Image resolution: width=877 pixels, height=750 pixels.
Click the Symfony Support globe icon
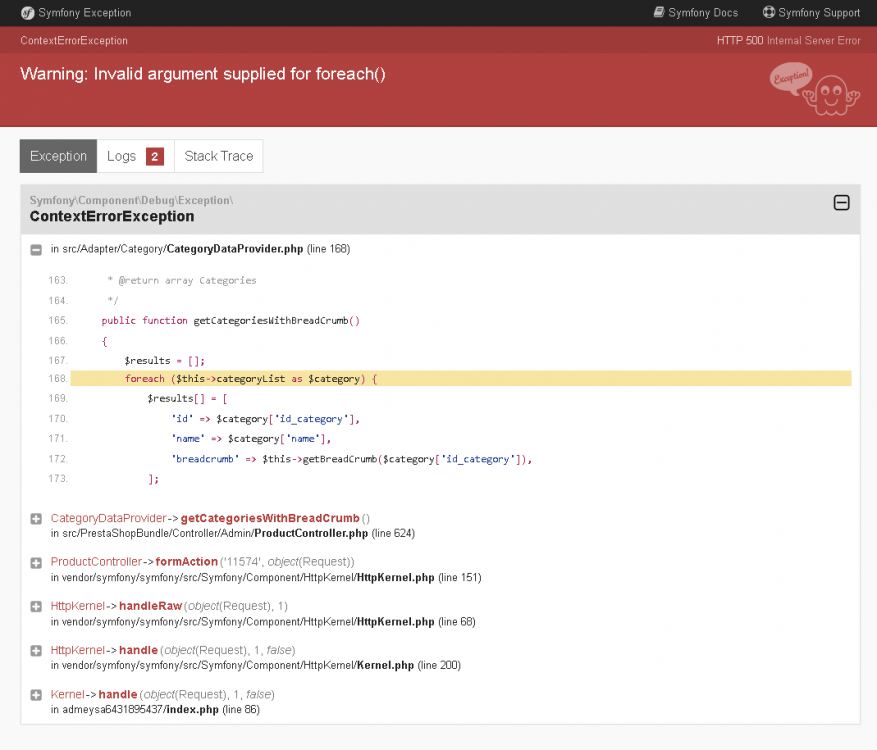tap(769, 12)
